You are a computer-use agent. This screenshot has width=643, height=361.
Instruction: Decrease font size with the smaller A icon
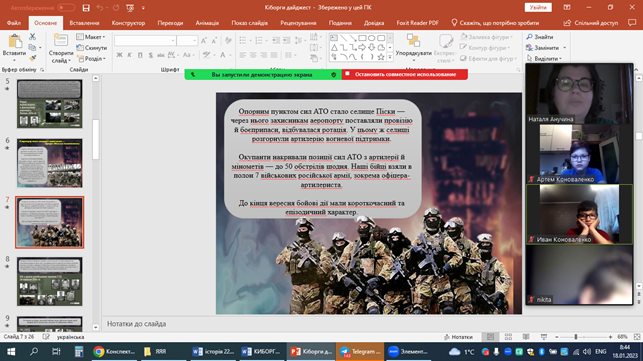[214, 41]
